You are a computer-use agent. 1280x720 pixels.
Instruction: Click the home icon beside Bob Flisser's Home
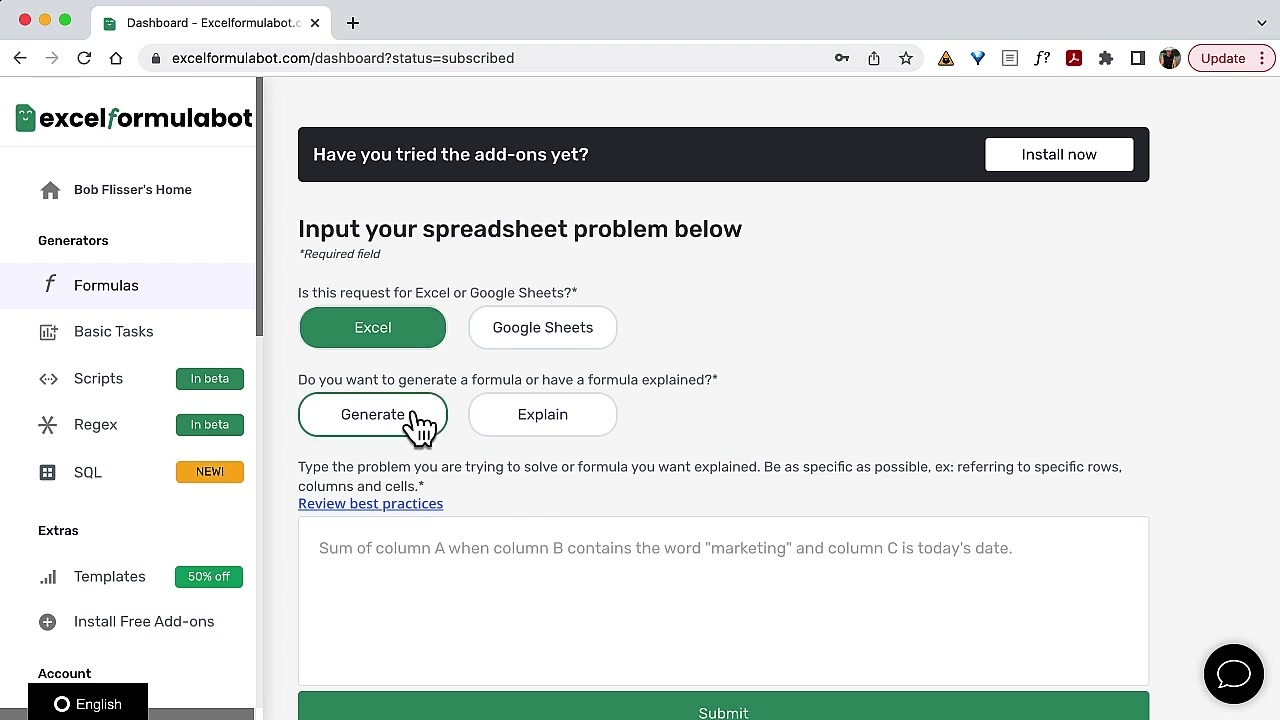tap(50, 190)
